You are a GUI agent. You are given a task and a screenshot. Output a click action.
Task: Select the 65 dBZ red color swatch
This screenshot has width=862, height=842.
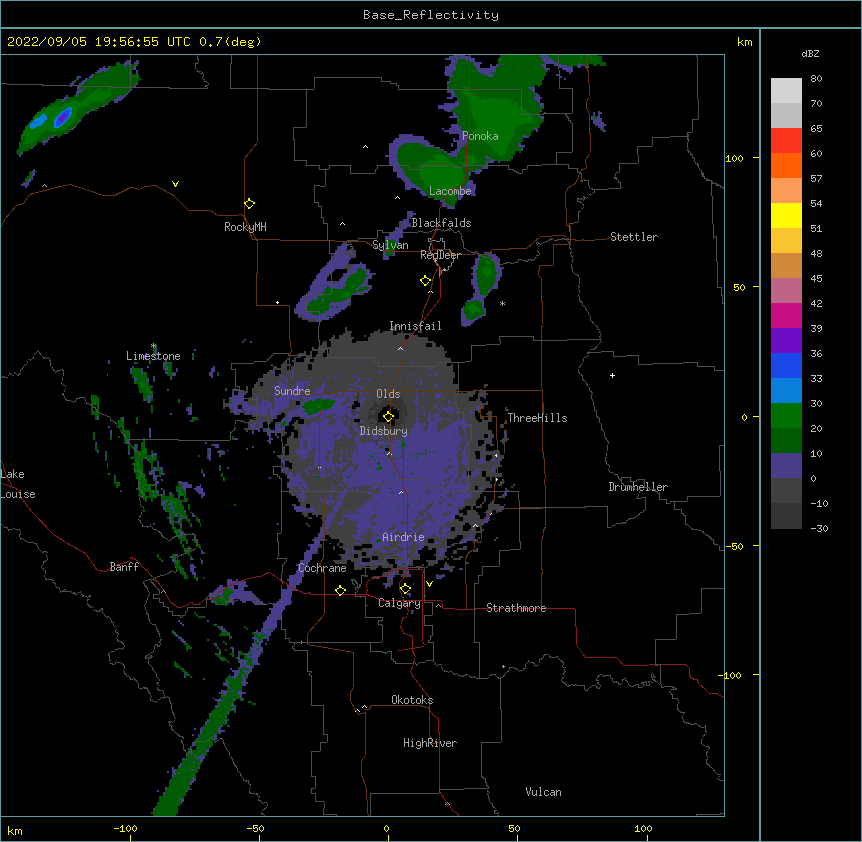click(x=786, y=140)
